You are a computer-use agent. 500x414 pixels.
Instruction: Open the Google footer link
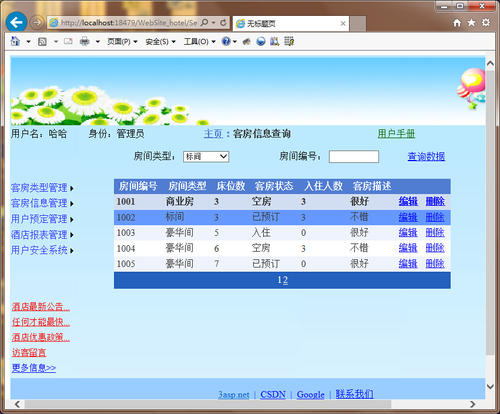click(x=310, y=395)
